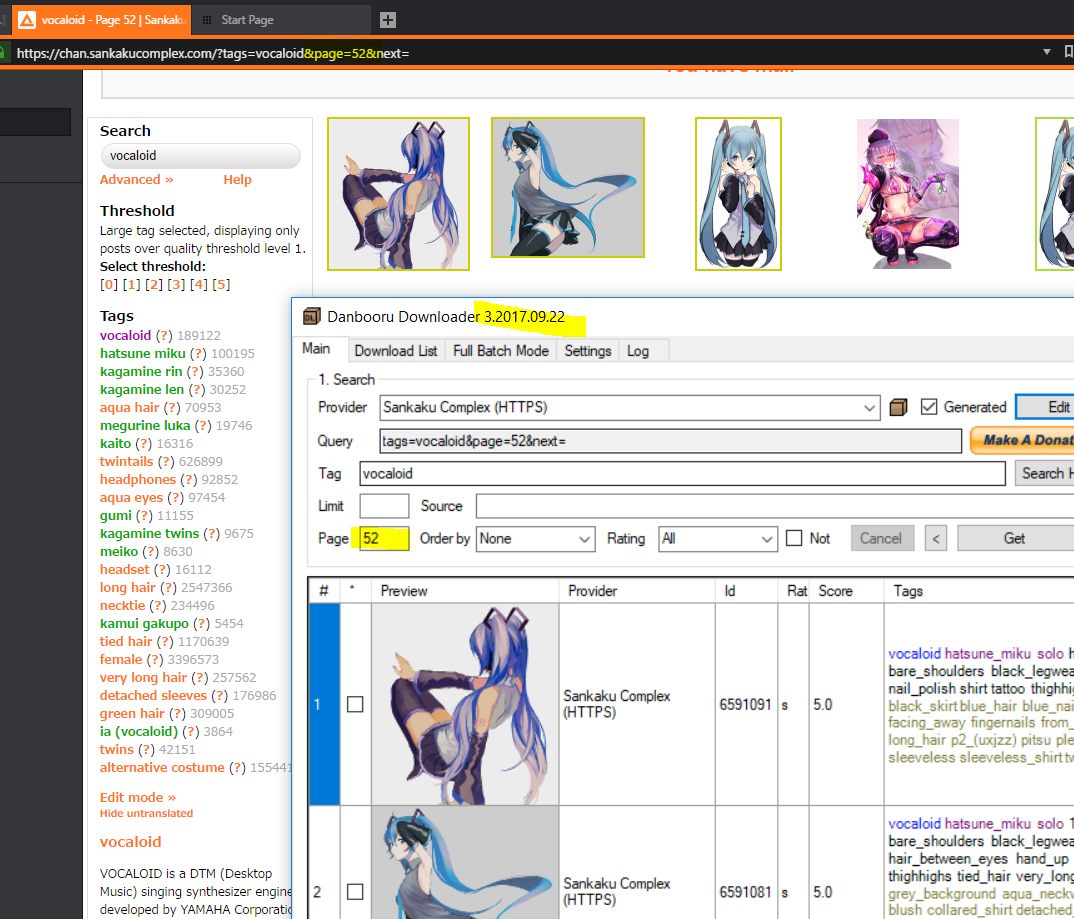Open the fourth website thumbnail with pink outfit
The width and height of the screenshot is (1074, 919).
coord(908,194)
